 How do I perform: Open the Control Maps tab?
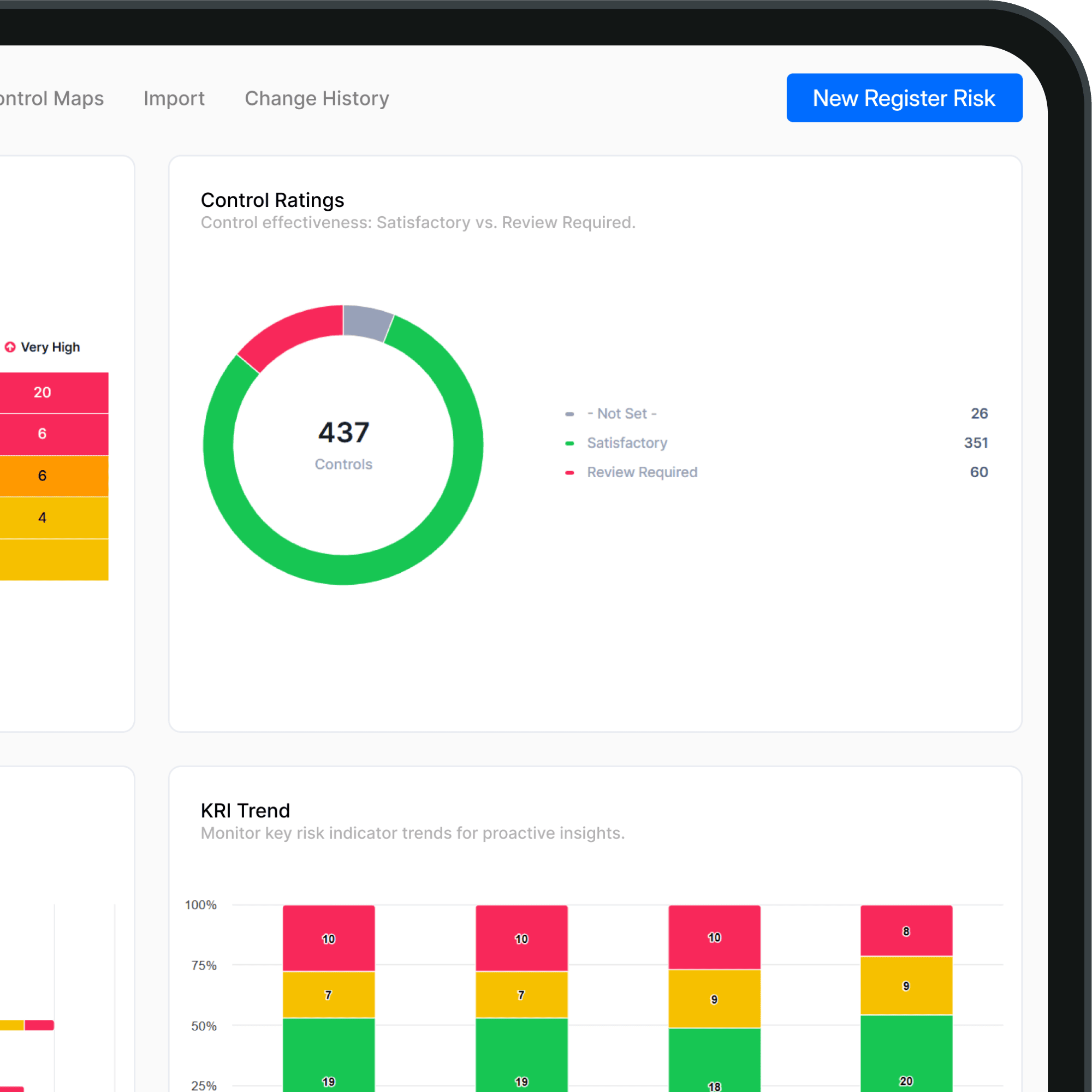coord(52,98)
